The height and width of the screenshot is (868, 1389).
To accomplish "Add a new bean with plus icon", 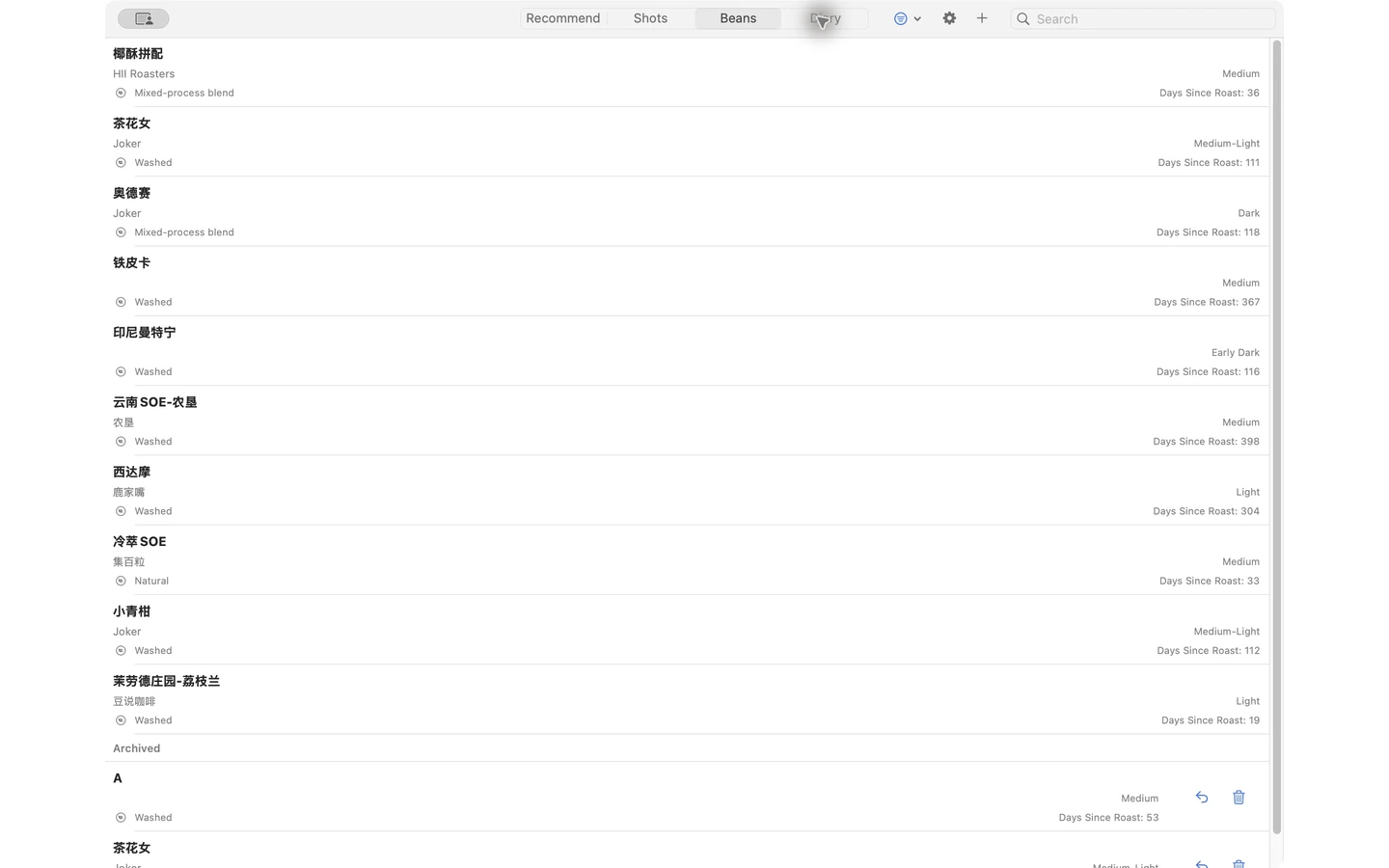I will (982, 18).
